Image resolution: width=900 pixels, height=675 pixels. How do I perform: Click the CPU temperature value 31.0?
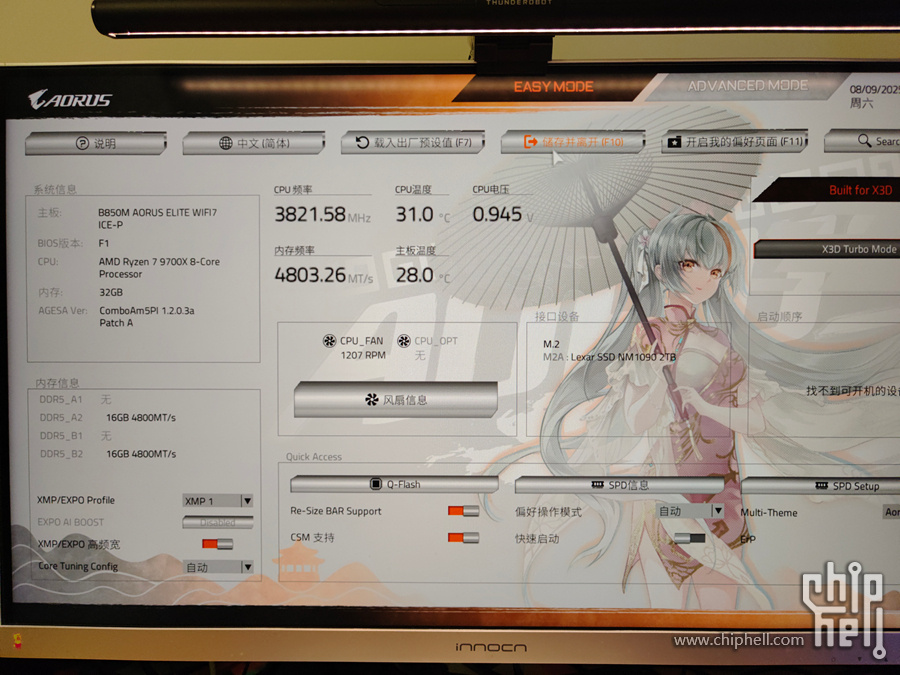[414, 214]
